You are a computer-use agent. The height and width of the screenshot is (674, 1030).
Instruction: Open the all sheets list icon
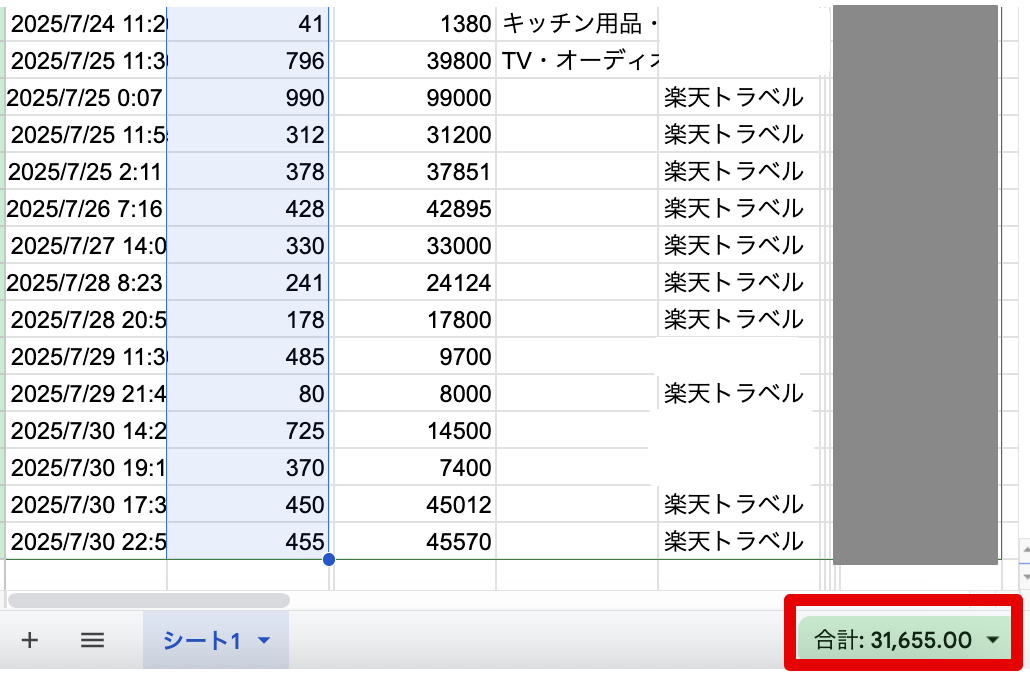[x=92, y=641]
